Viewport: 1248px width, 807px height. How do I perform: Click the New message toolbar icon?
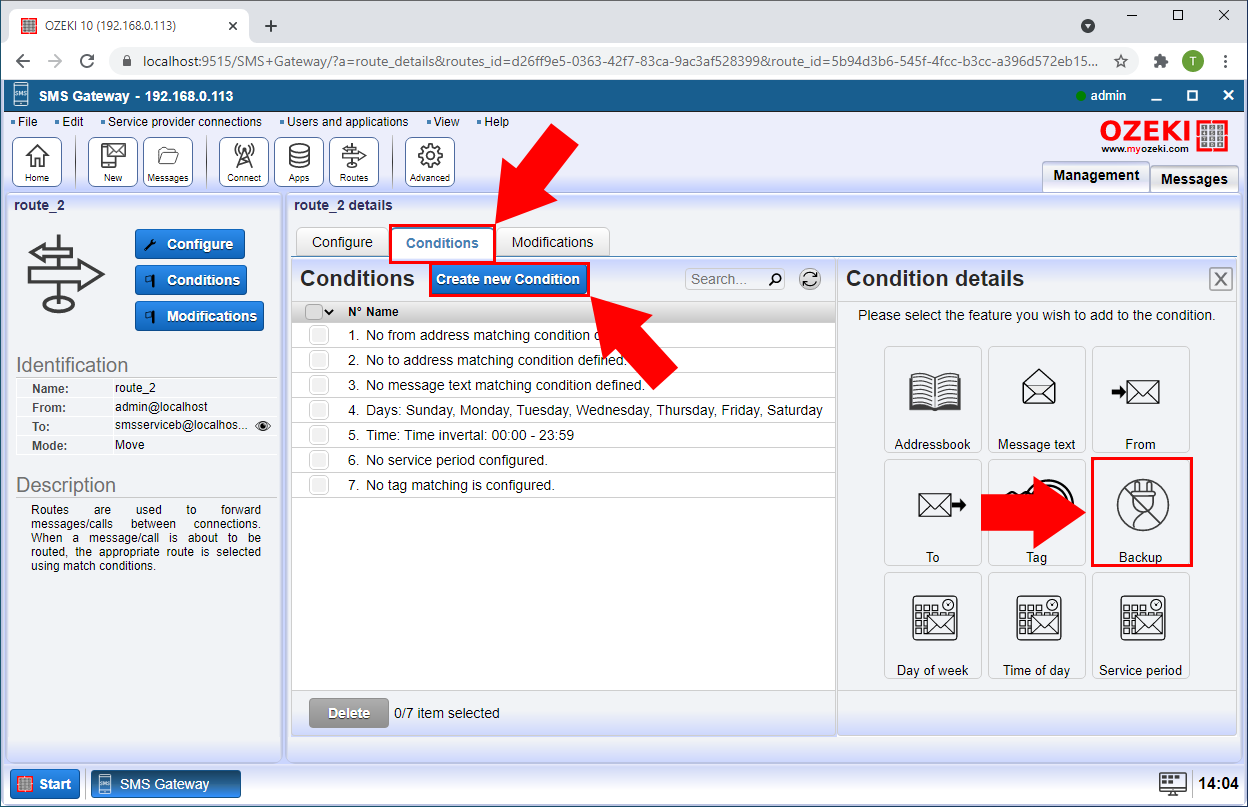pos(113,162)
